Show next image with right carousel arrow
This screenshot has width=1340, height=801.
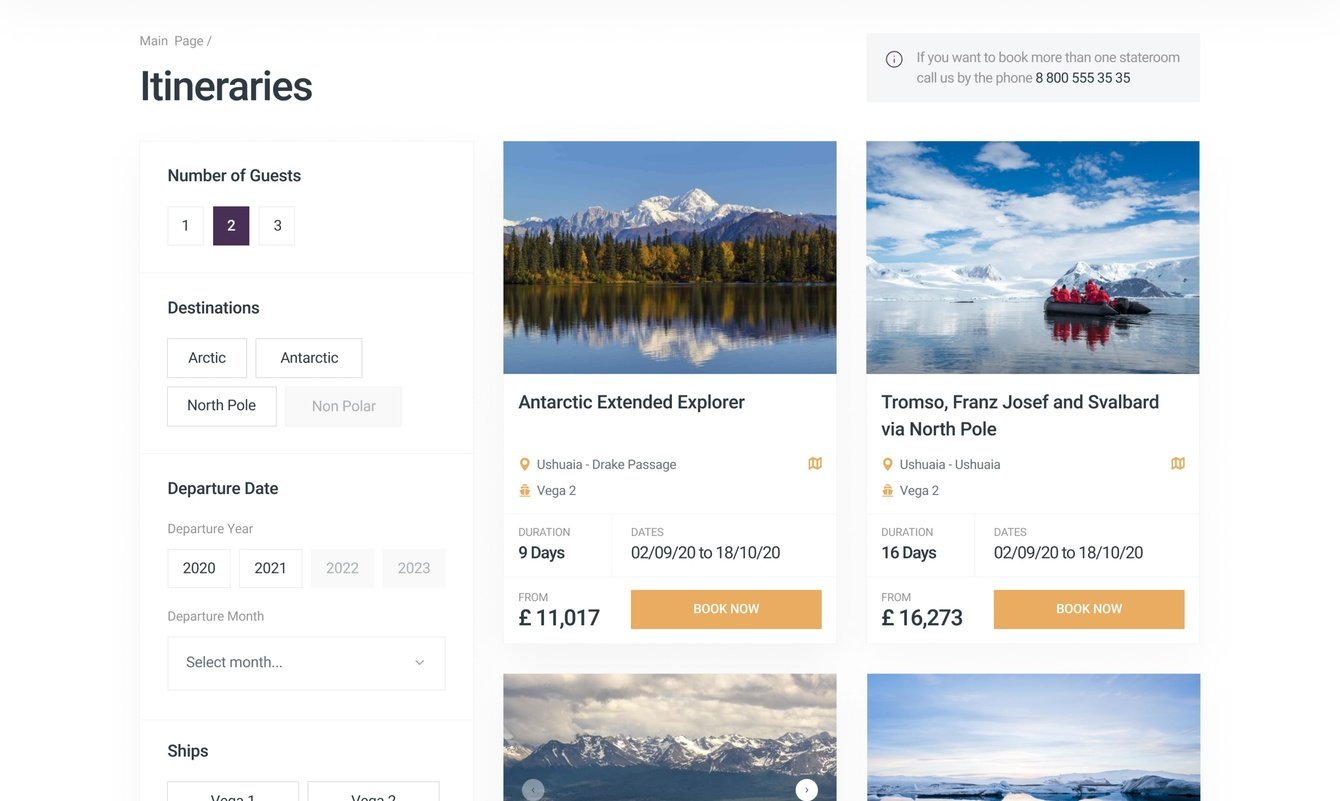pyautogui.click(x=806, y=790)
